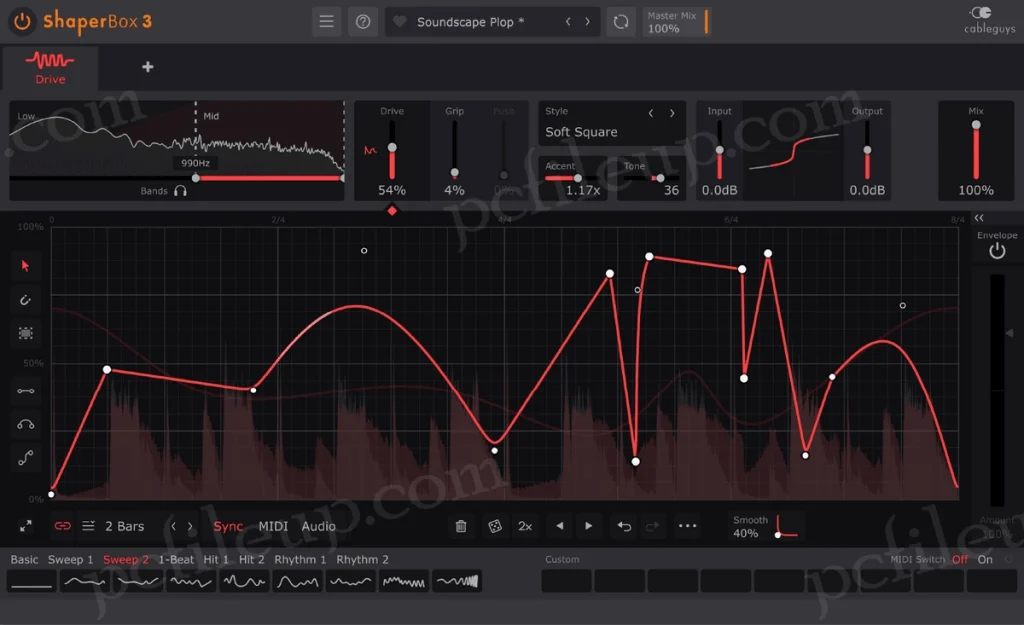This screenshot has height=625, width=1024.
Task: Open the three-dots more options menu
Action: pos(687,526)
